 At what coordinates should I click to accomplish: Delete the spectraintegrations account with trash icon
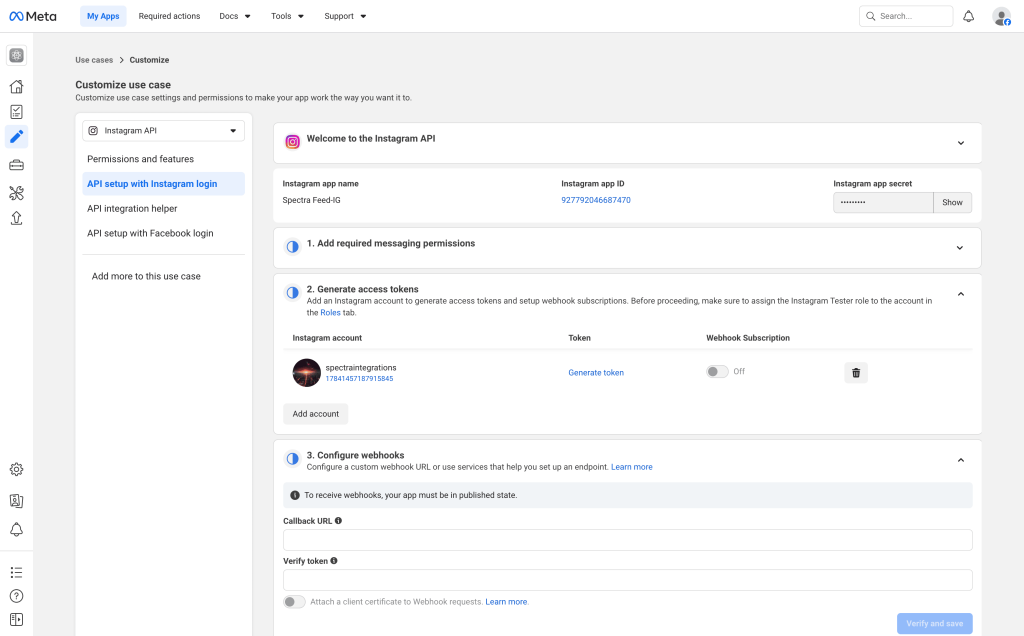(856, 373)
